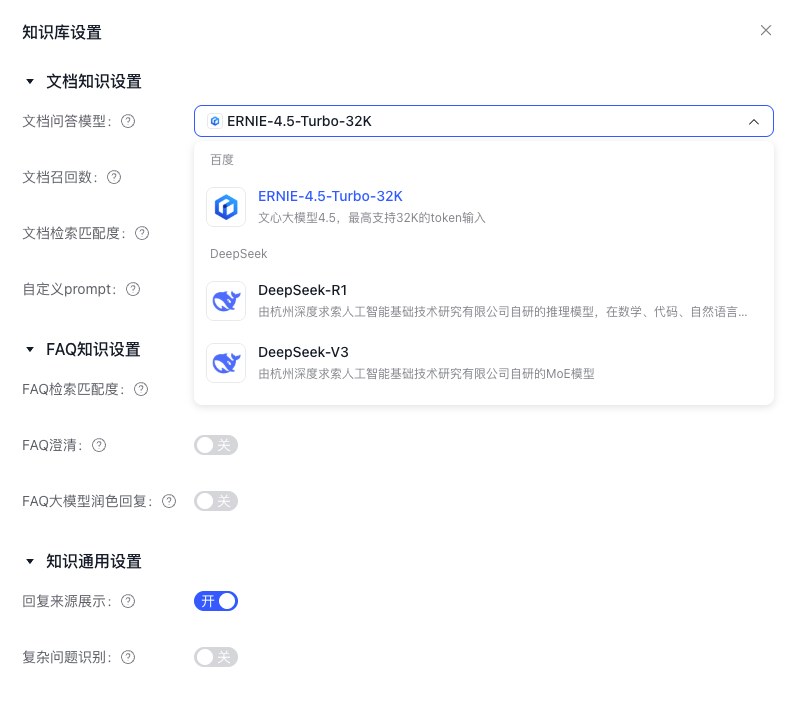Screen dimensions: 790x702
Task: Show help for 回复来源展示
Action: click(x=128, y=601)
